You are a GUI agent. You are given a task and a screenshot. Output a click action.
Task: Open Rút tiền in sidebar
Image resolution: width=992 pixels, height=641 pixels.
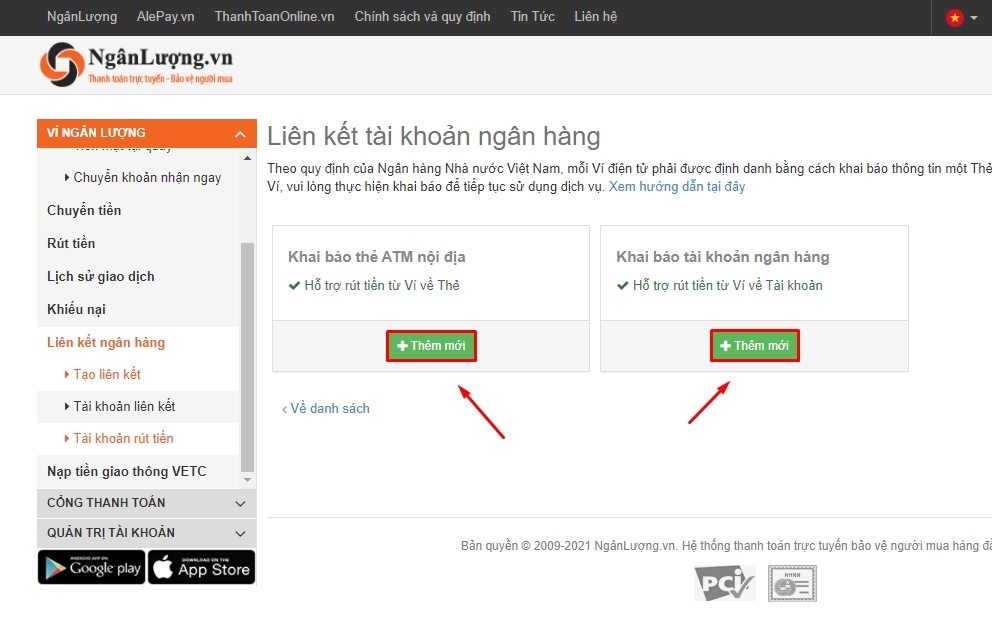(x=71, y=243)
